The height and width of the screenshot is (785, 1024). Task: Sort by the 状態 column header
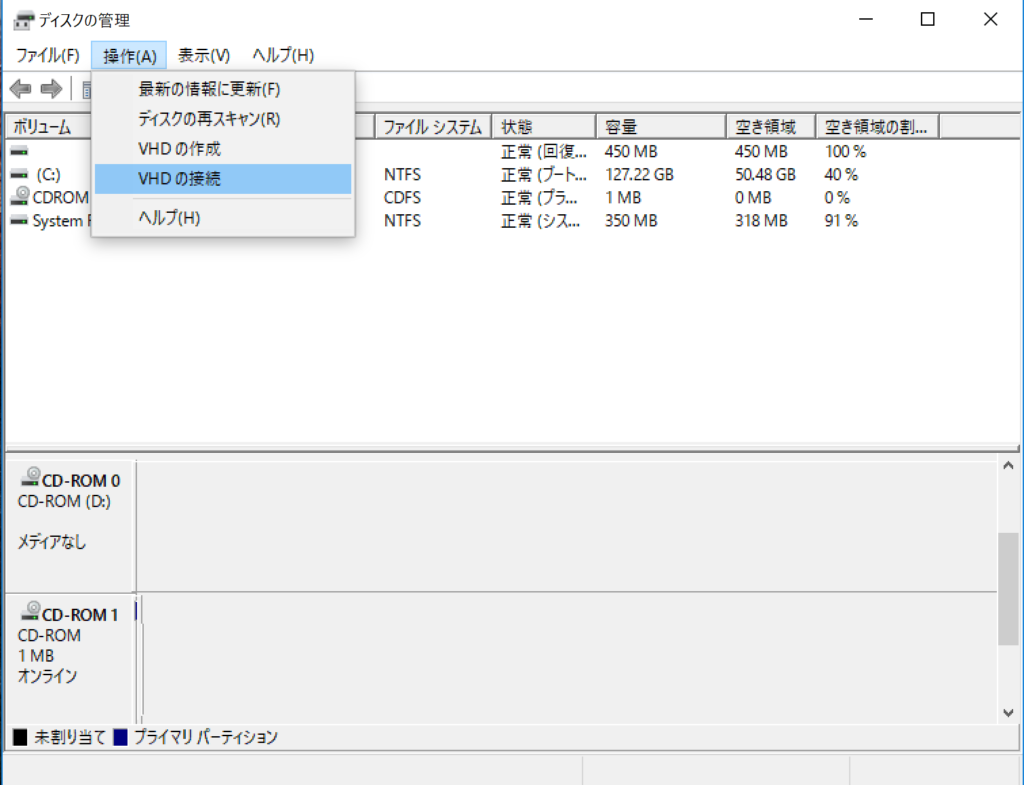coord(543,127)
